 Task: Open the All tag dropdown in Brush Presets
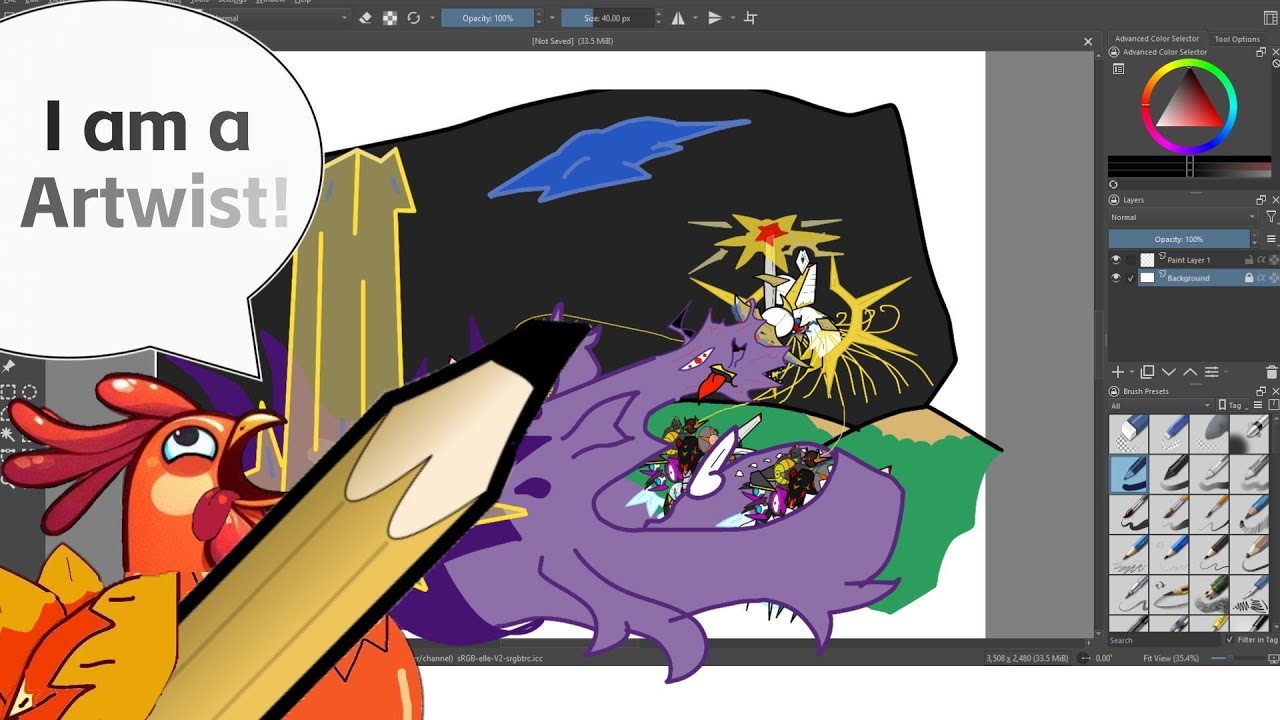(1160, 405)
